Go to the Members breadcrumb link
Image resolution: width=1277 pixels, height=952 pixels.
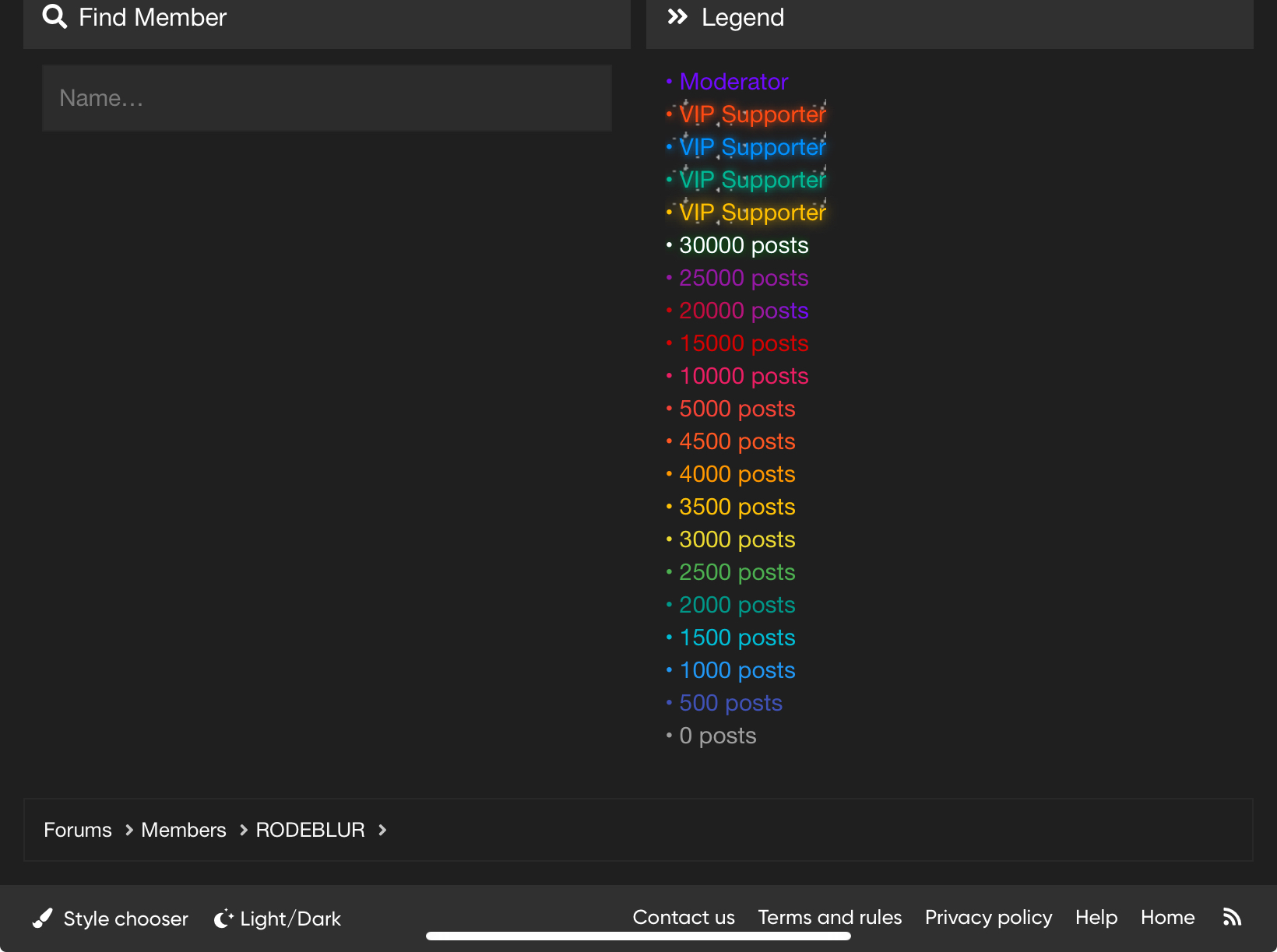[x=184, y=831]
